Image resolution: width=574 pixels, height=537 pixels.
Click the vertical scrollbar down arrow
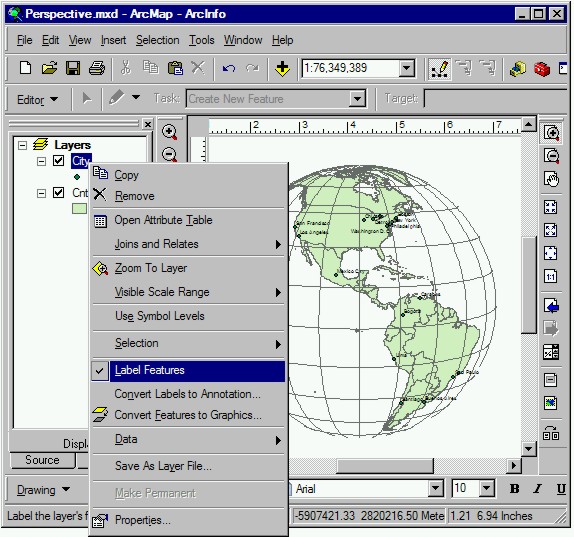528,449
